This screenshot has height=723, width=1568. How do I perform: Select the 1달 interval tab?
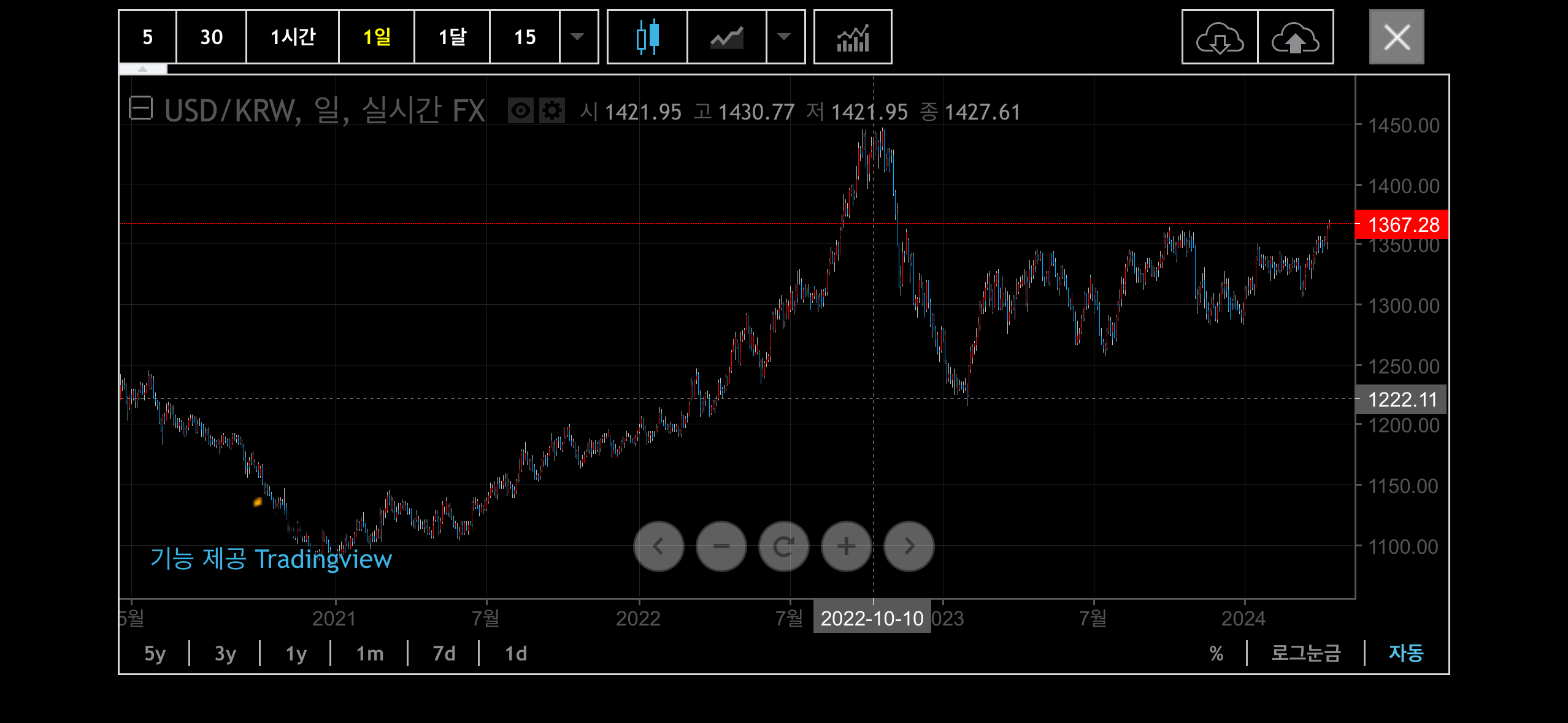click(x=452, y=37)
